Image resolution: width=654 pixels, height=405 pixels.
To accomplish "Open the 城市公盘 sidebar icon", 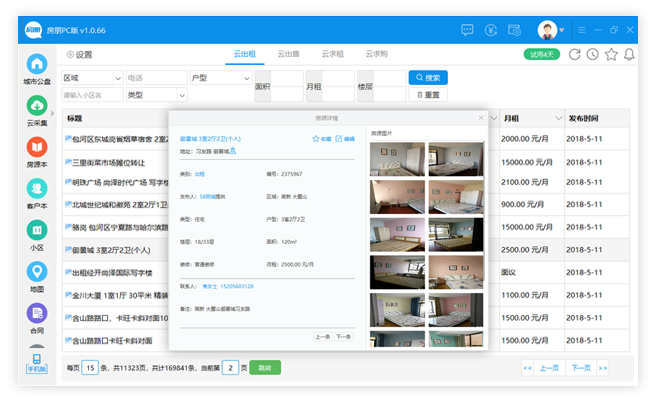I will tap(37, 64).
